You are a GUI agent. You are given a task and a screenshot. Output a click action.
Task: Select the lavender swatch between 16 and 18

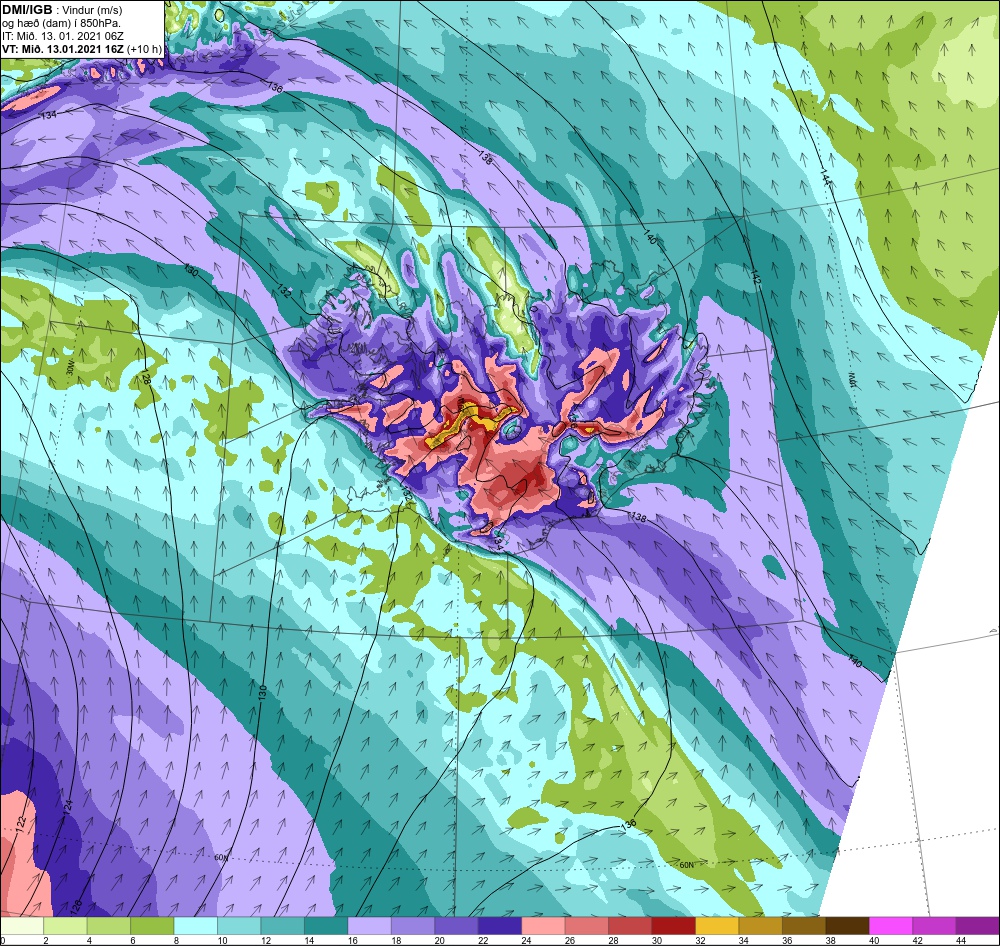pos(369,926)
